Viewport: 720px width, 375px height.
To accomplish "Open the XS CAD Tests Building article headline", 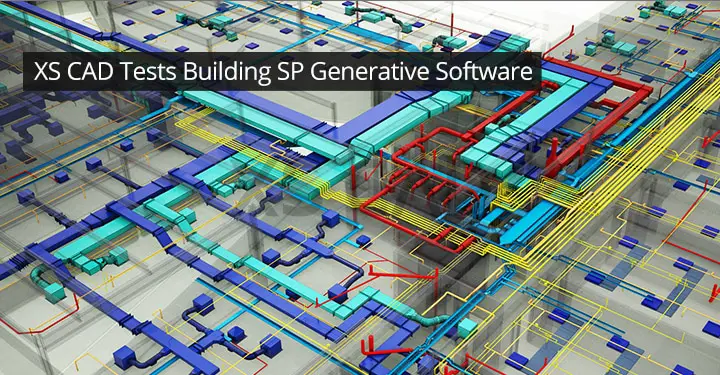I will (283, 72).
